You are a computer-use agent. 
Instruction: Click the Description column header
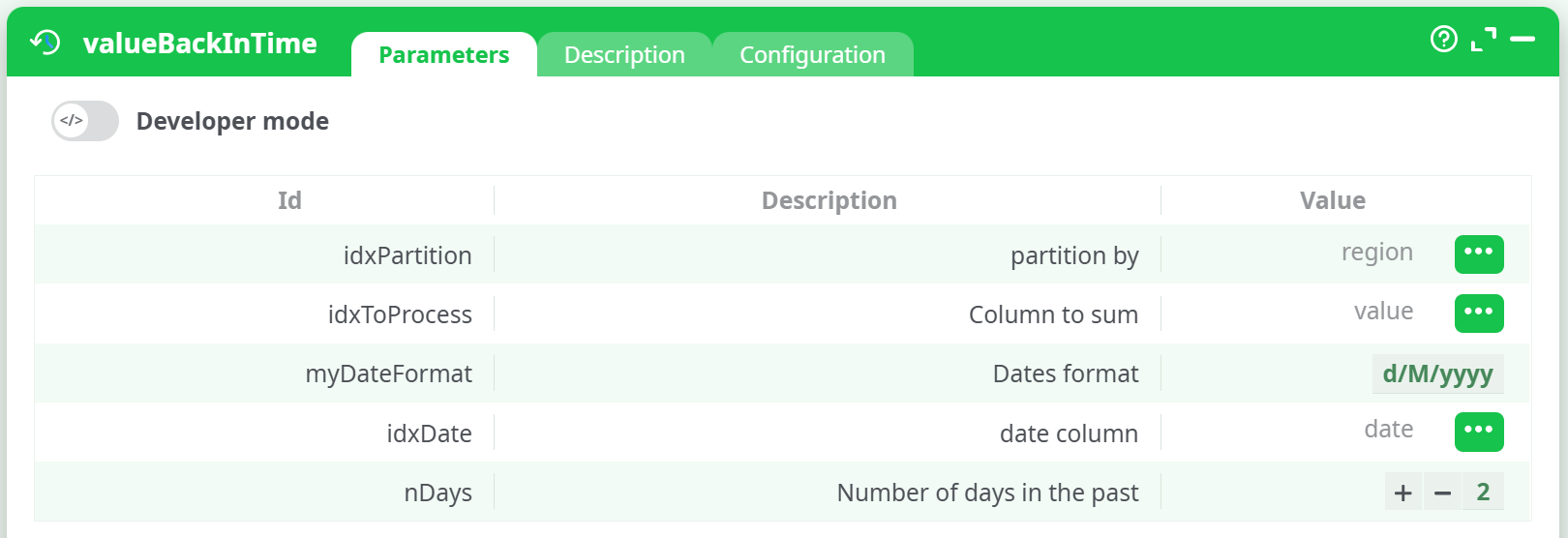(x=829, y=200)
